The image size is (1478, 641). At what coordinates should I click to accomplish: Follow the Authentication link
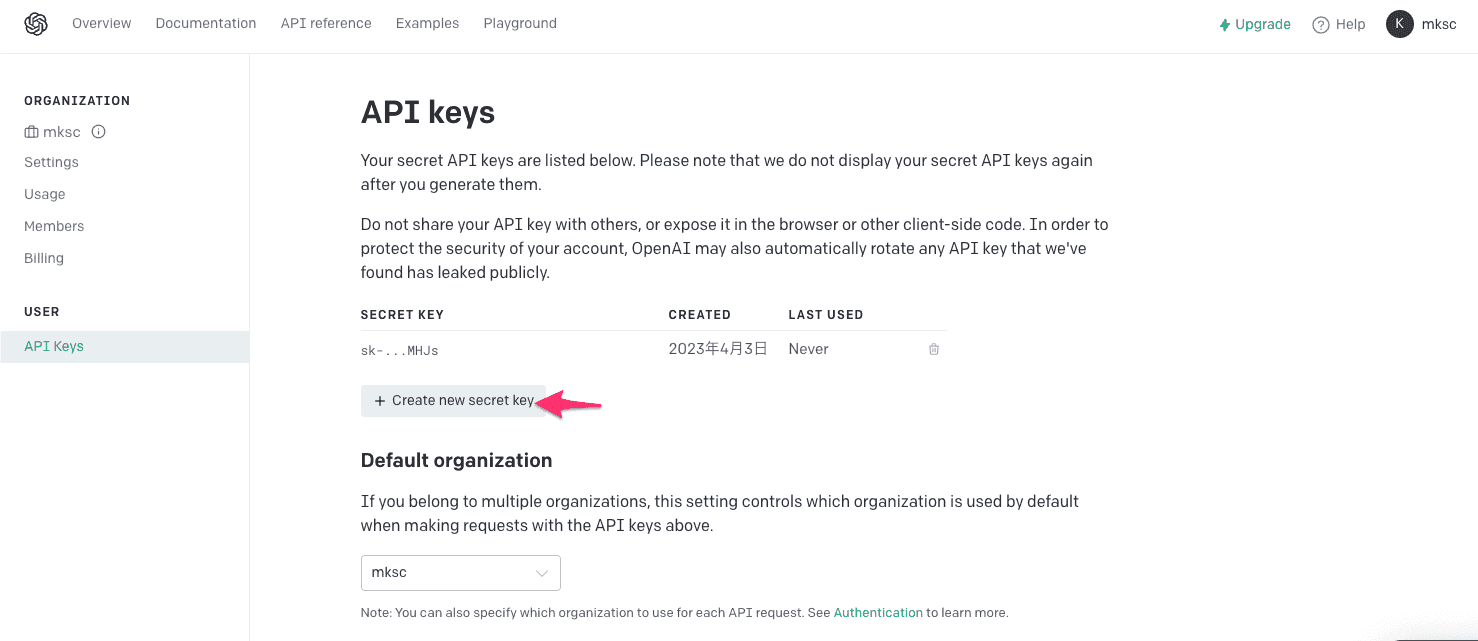pos(878,612)
